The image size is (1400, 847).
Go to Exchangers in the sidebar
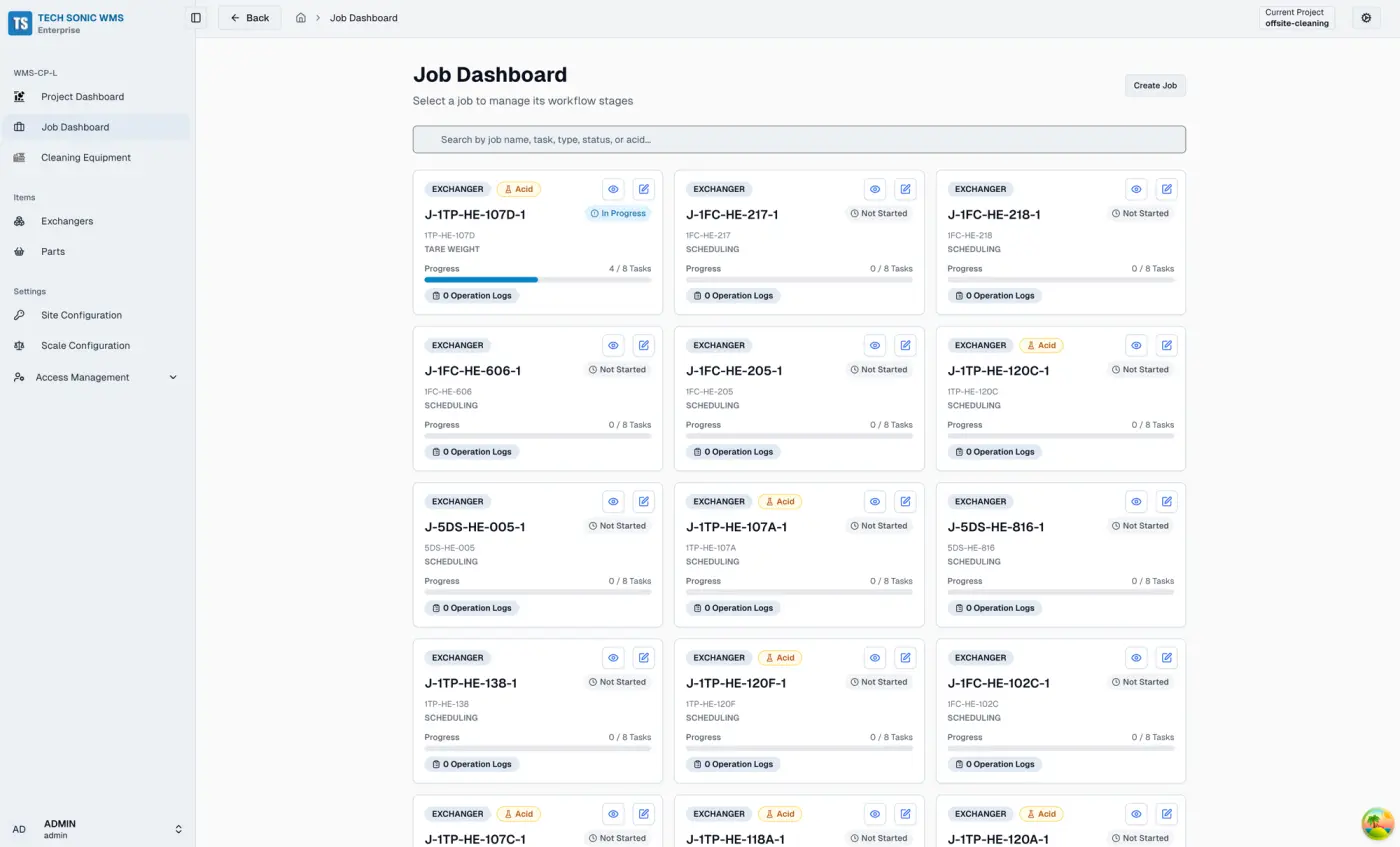[95, 221]
